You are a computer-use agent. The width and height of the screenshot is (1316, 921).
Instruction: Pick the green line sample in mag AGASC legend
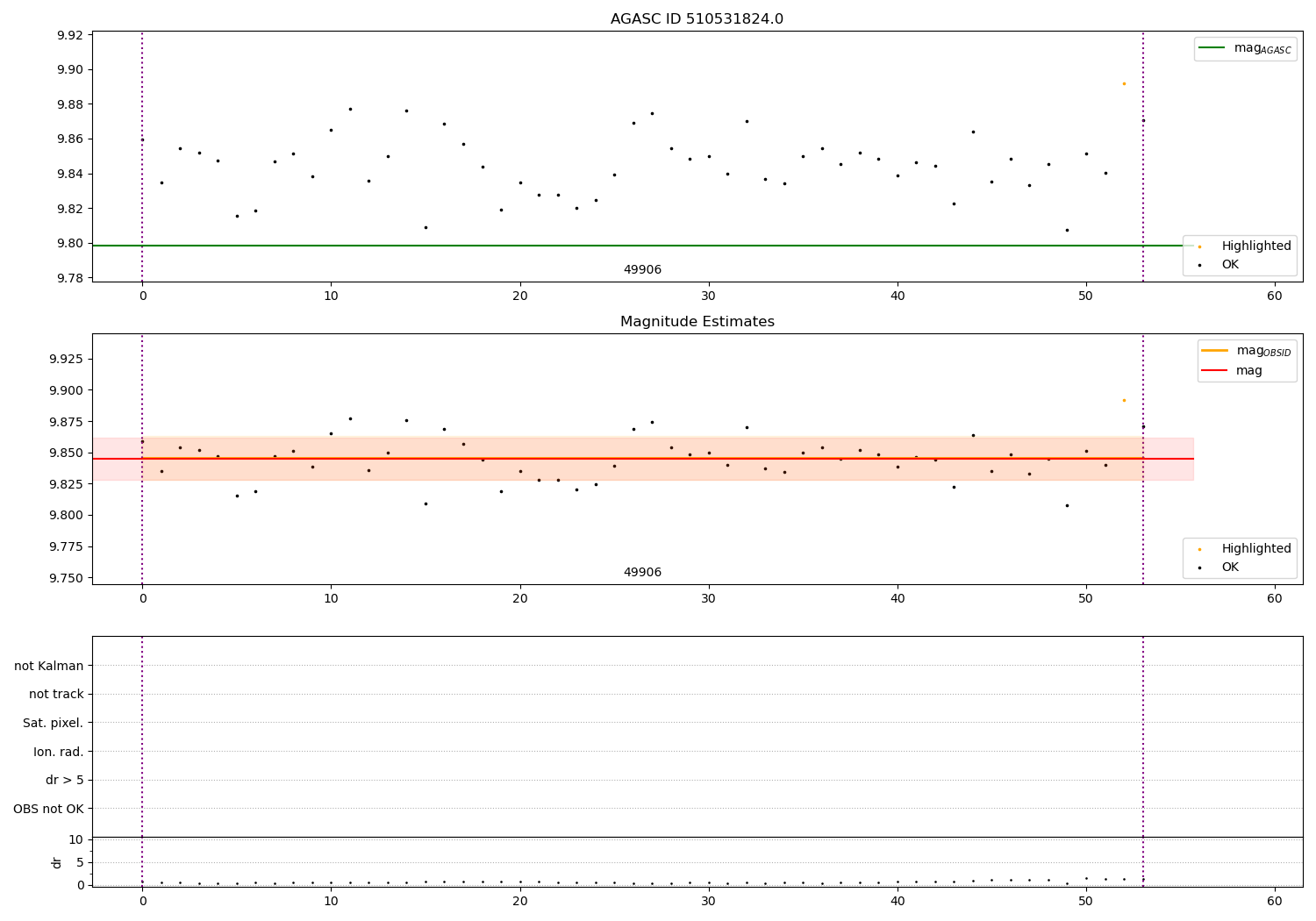point(1212,48)
